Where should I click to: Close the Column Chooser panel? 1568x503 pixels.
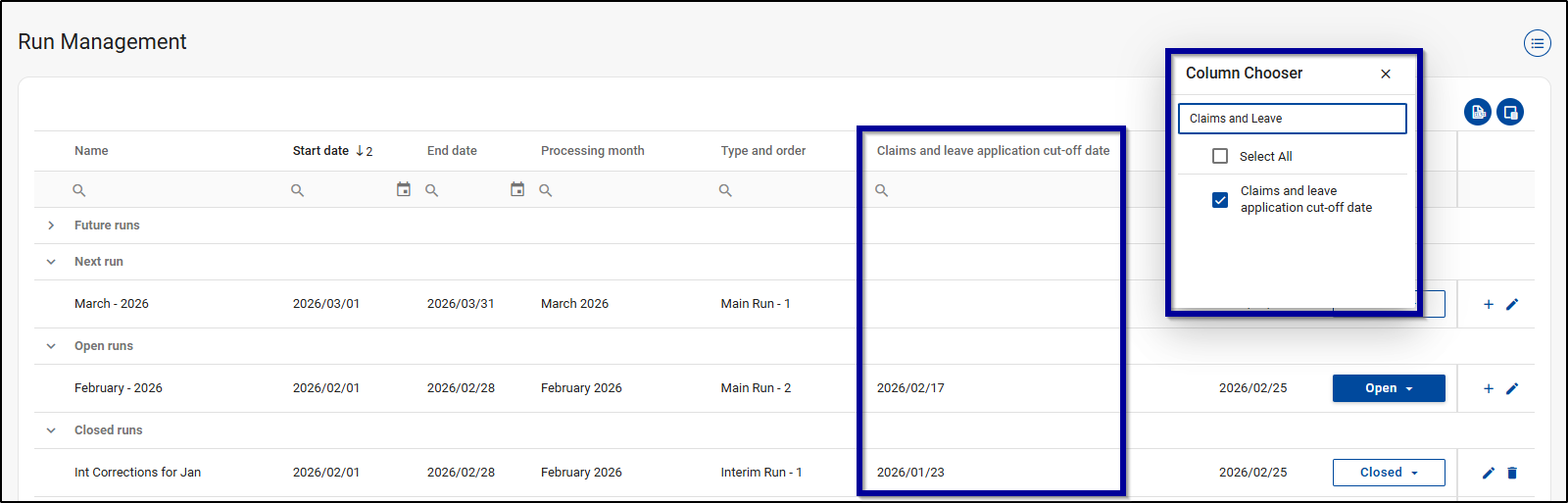(1385, 74)
